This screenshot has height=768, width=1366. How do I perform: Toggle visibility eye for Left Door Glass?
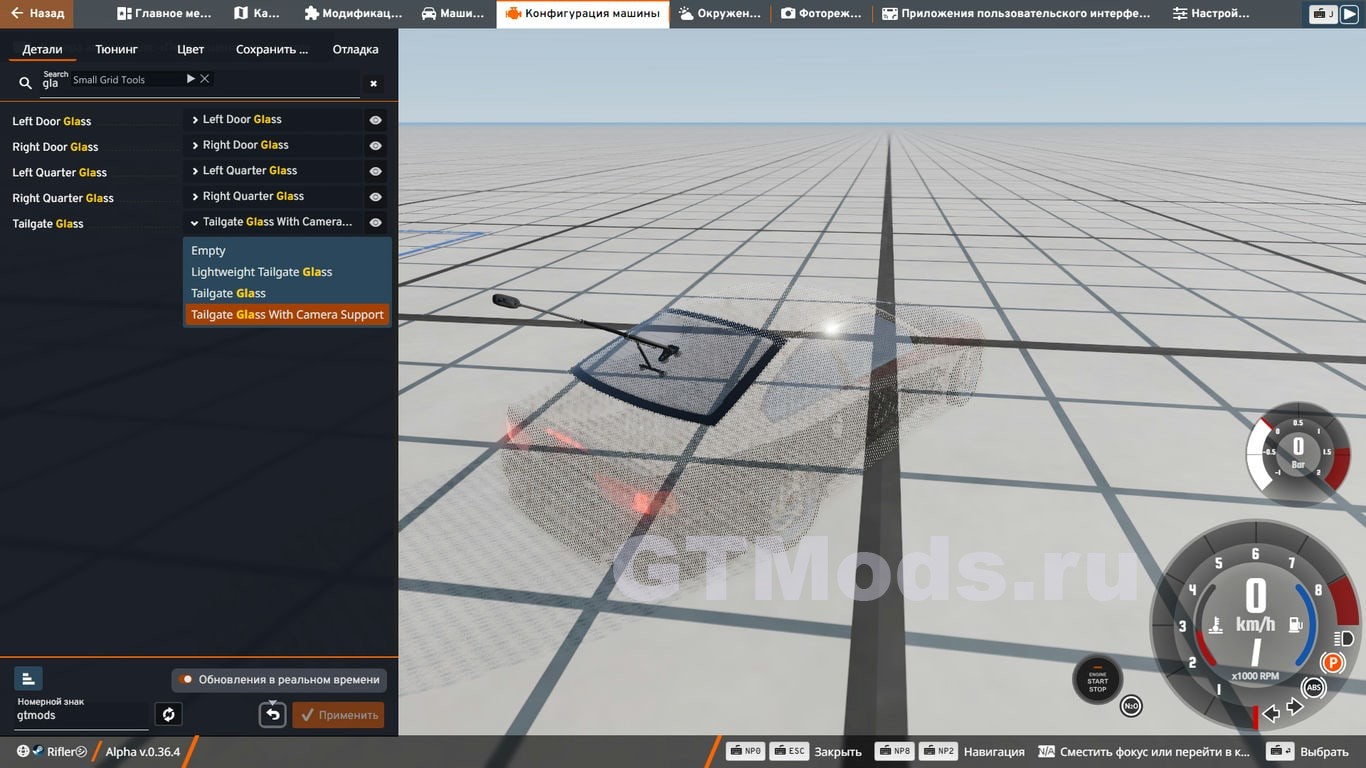[x=375, y=120]
